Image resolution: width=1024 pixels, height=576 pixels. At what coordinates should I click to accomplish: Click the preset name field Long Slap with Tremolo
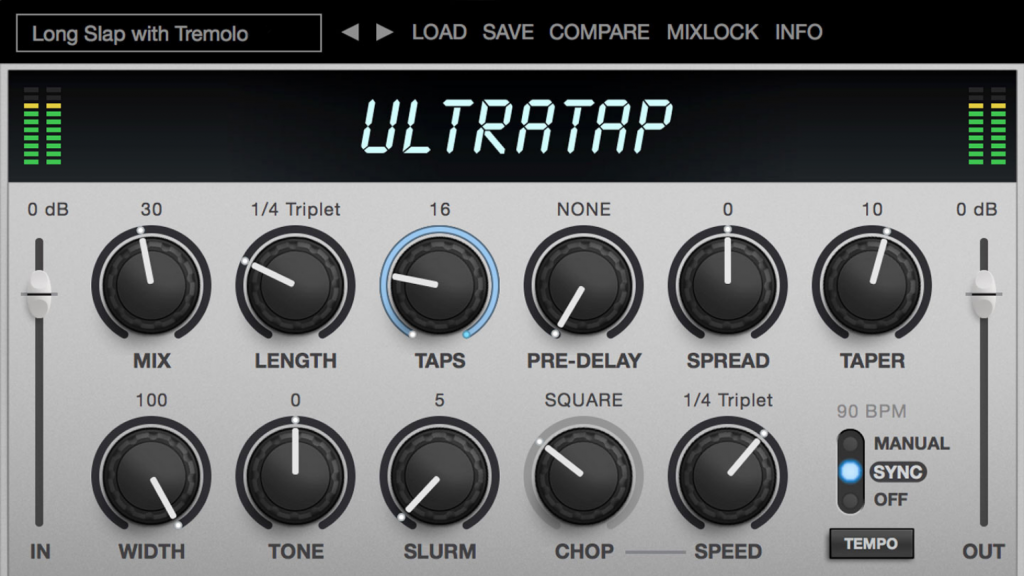(168, 33)
